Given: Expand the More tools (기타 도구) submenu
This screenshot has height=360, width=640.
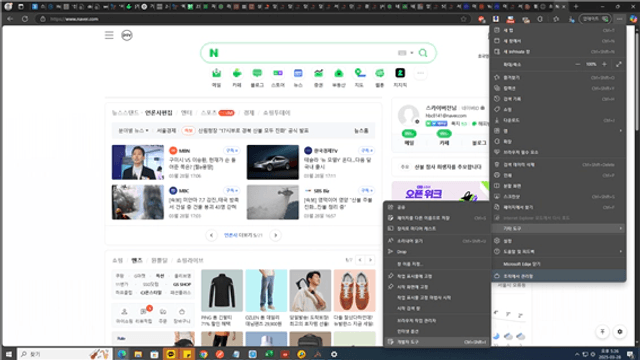Looking at the screenshot, I should (558, 229).
